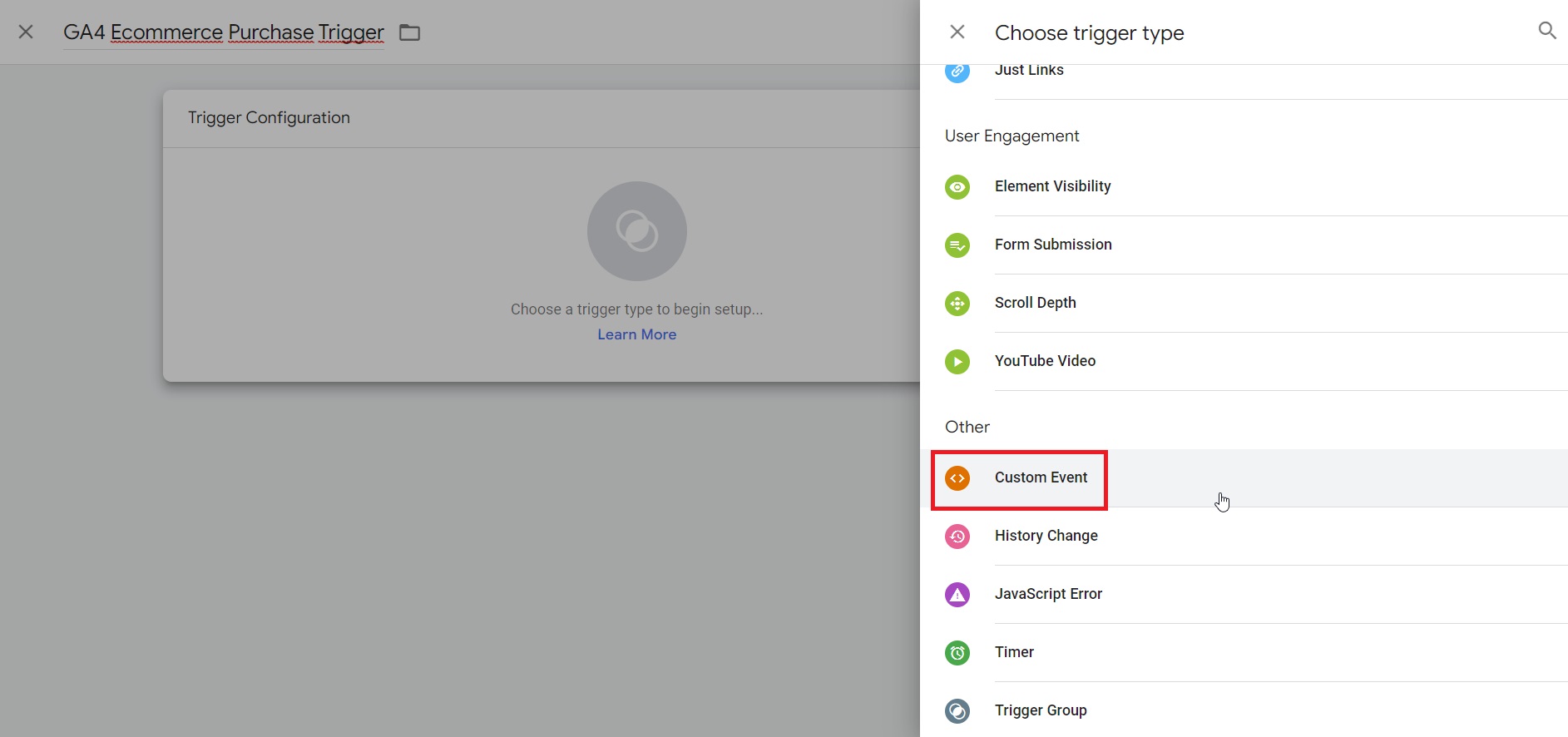Screen dimensions: 1568x737
Task: Select the Timer clock icon
Action: 957,652
